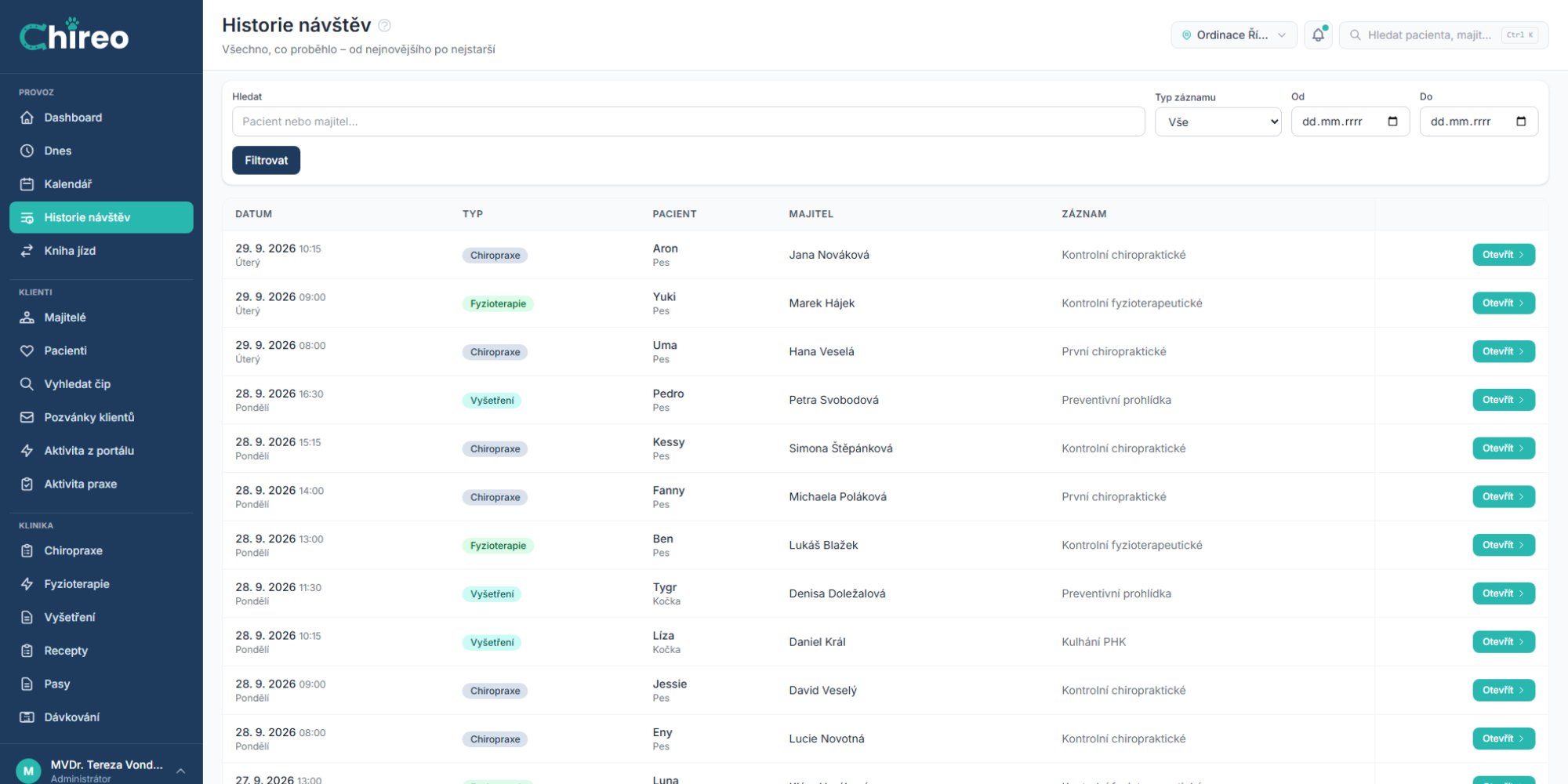
Task: Click the Pacient nebo majitel search field
Action: point(688,122)
